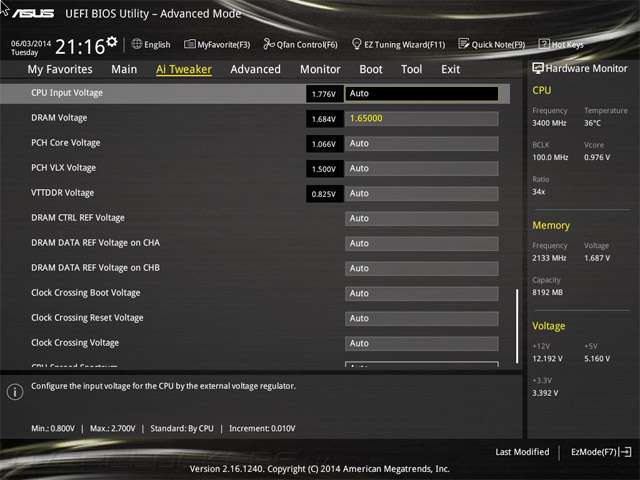Click Clock Crossing Boot Voltage Auto field
This screenshot has height=480, width=640.
[422, 293]
